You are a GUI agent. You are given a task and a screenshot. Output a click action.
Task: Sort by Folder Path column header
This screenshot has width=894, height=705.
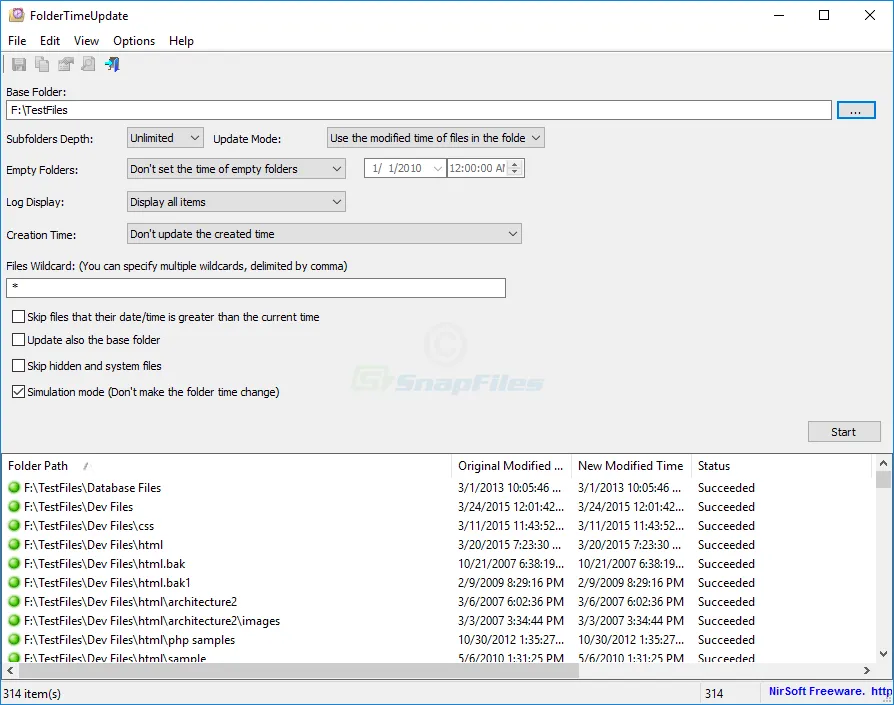pyautogui.click(x=226, y=466)
